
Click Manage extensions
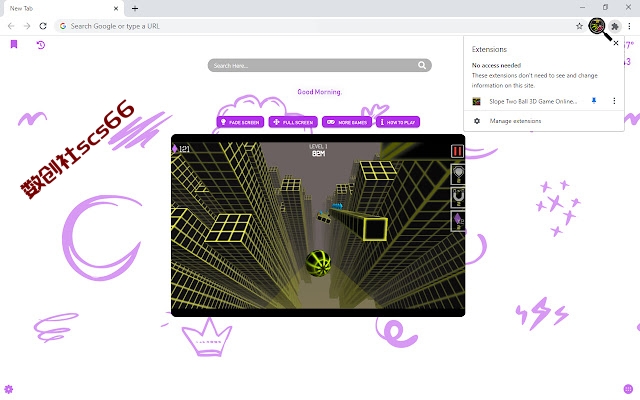point(515,121)
